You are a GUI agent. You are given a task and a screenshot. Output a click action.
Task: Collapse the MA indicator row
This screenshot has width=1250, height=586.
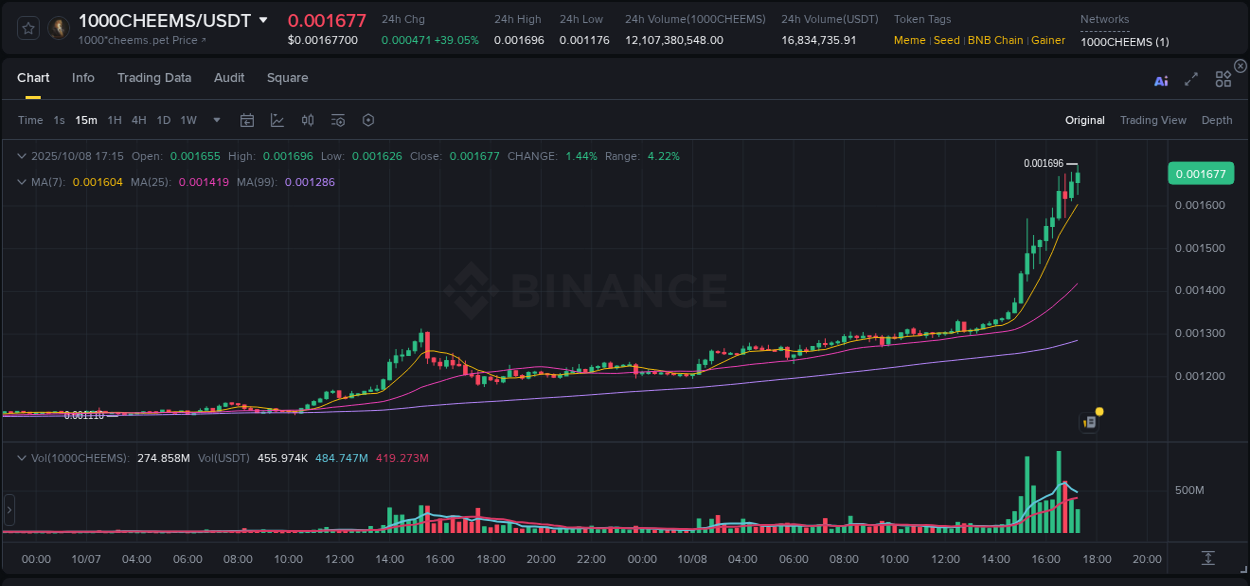click(x=21, y=182)
